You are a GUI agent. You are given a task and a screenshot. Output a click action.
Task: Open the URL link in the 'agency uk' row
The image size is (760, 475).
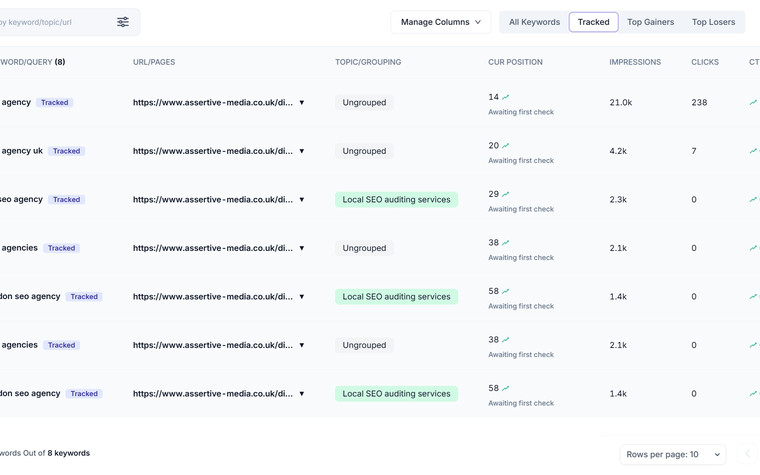[213, 151]
